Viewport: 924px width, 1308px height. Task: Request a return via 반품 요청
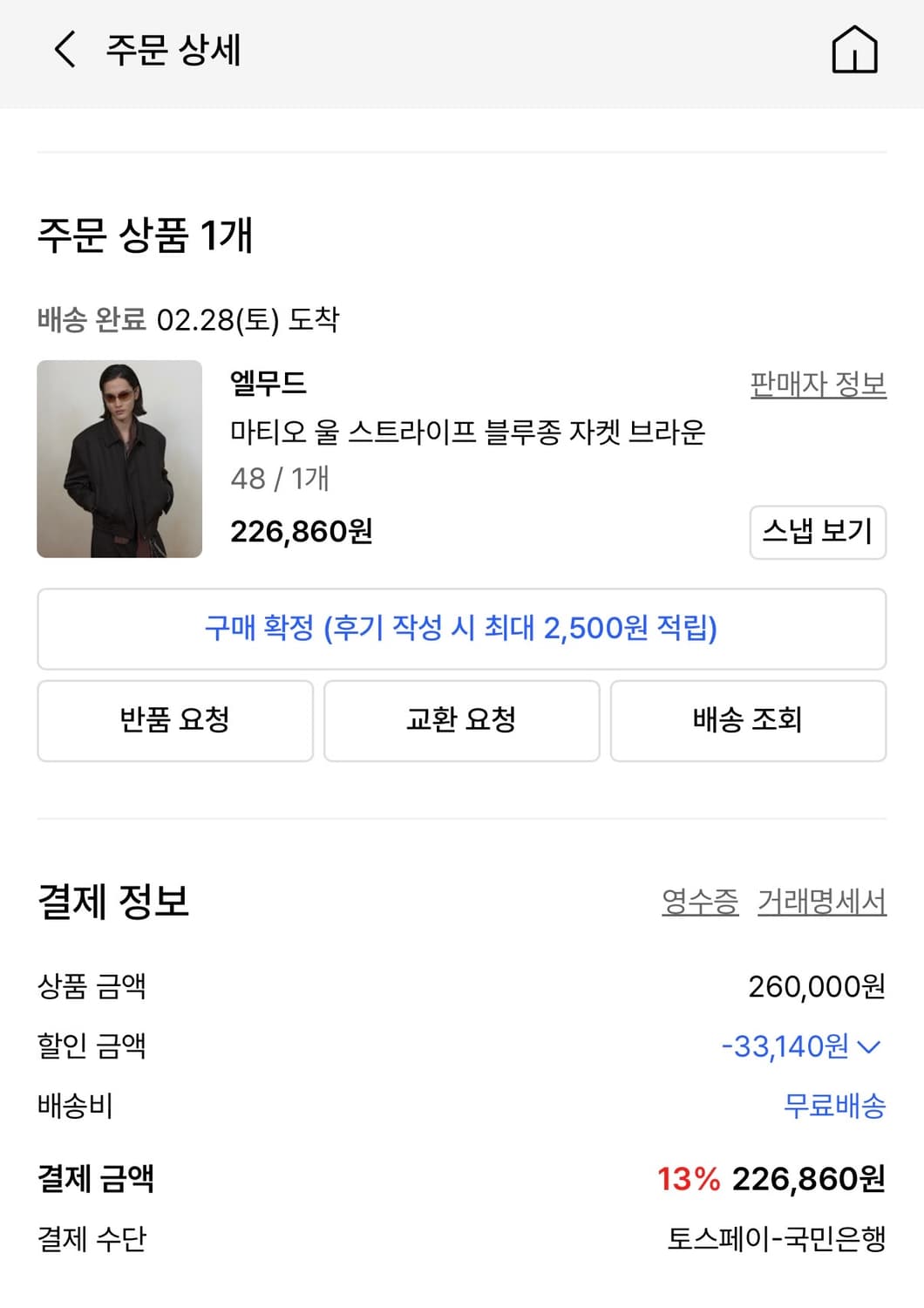[x=174, y=720]
